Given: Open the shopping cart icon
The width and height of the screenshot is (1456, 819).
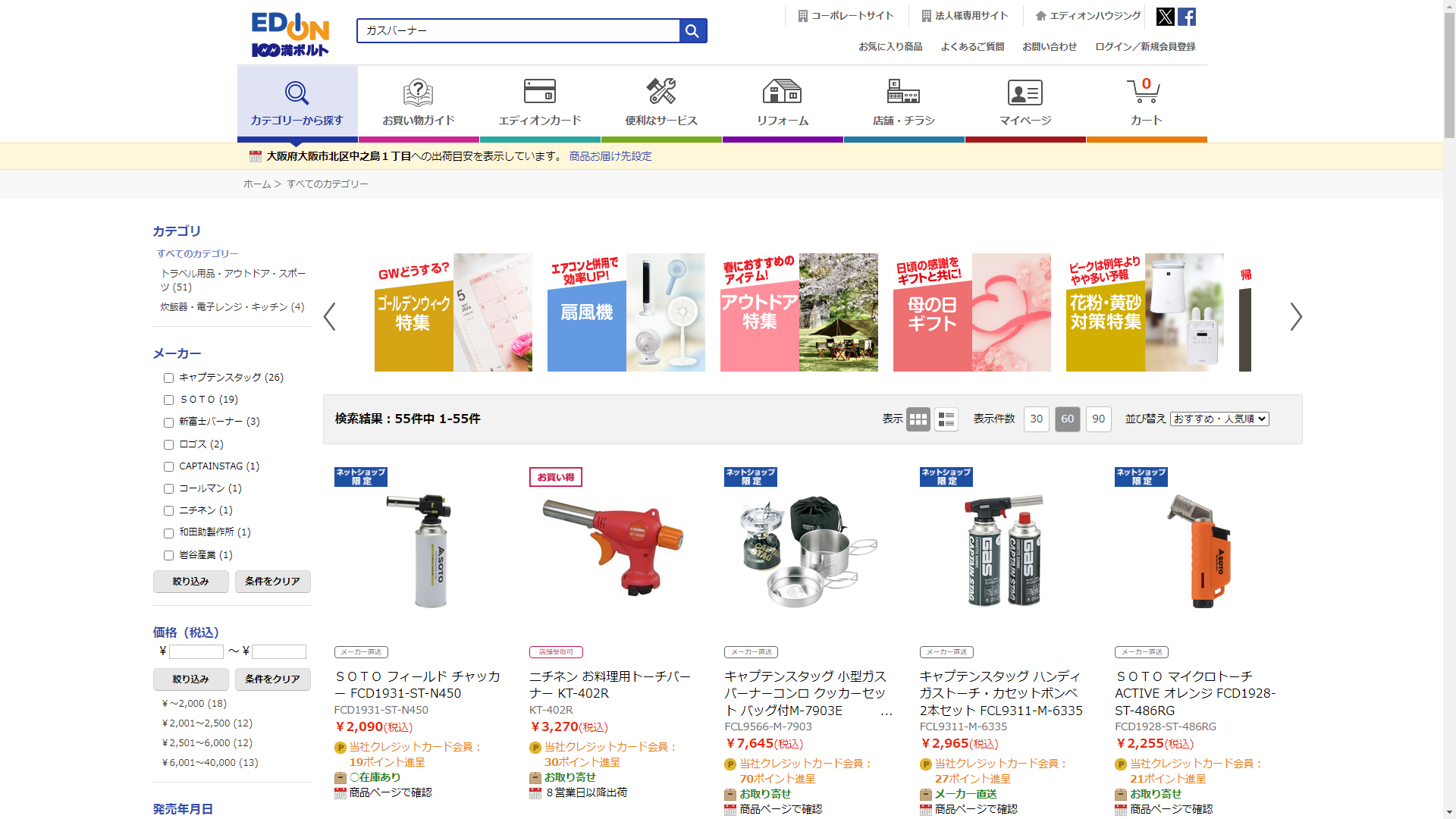Looking at the screenshot, I should tap(1145, 93).
